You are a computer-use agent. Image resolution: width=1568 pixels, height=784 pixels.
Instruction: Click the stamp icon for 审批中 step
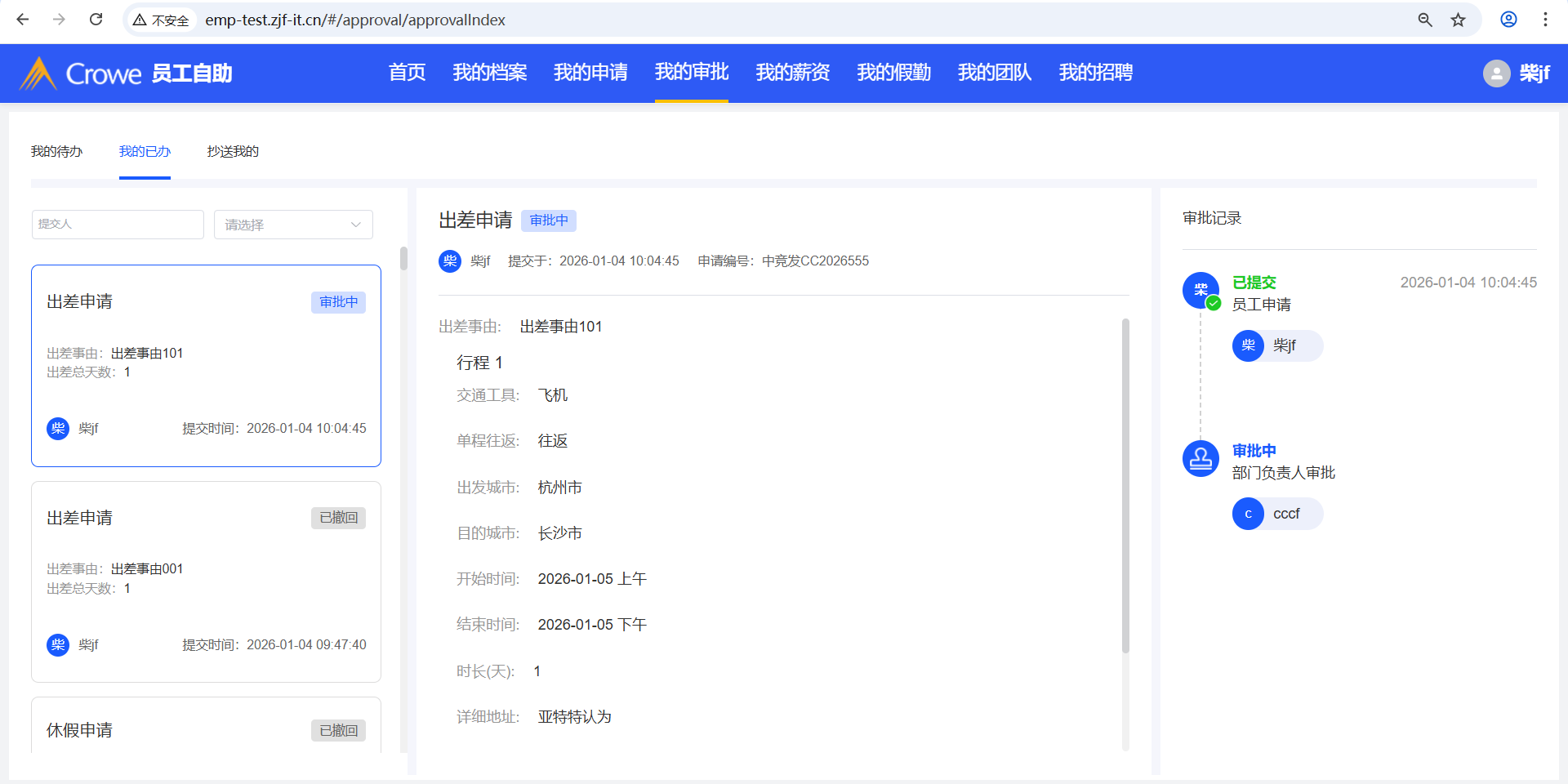click(x=1200, y=459)
